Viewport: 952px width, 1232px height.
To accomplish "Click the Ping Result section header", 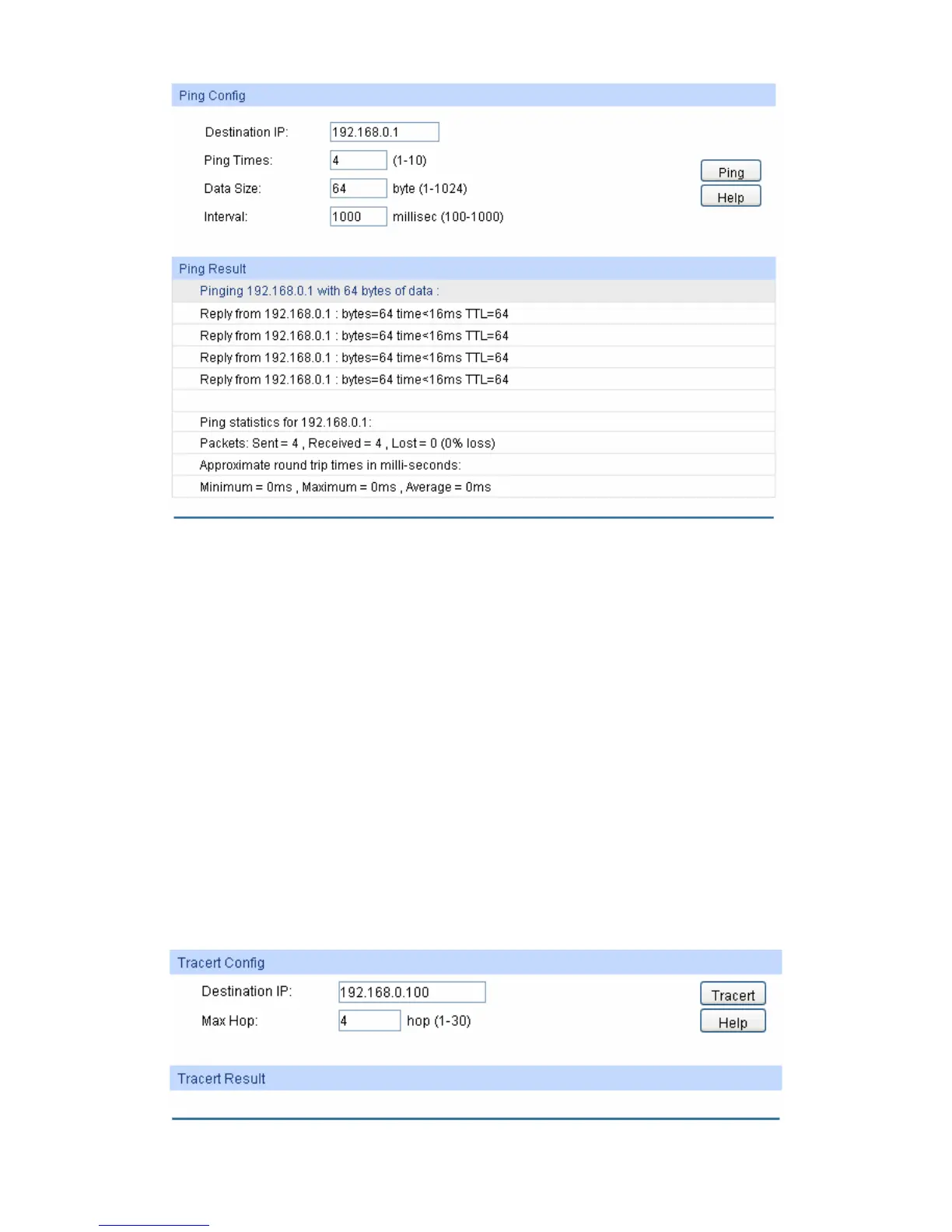I will pos(474,268).
